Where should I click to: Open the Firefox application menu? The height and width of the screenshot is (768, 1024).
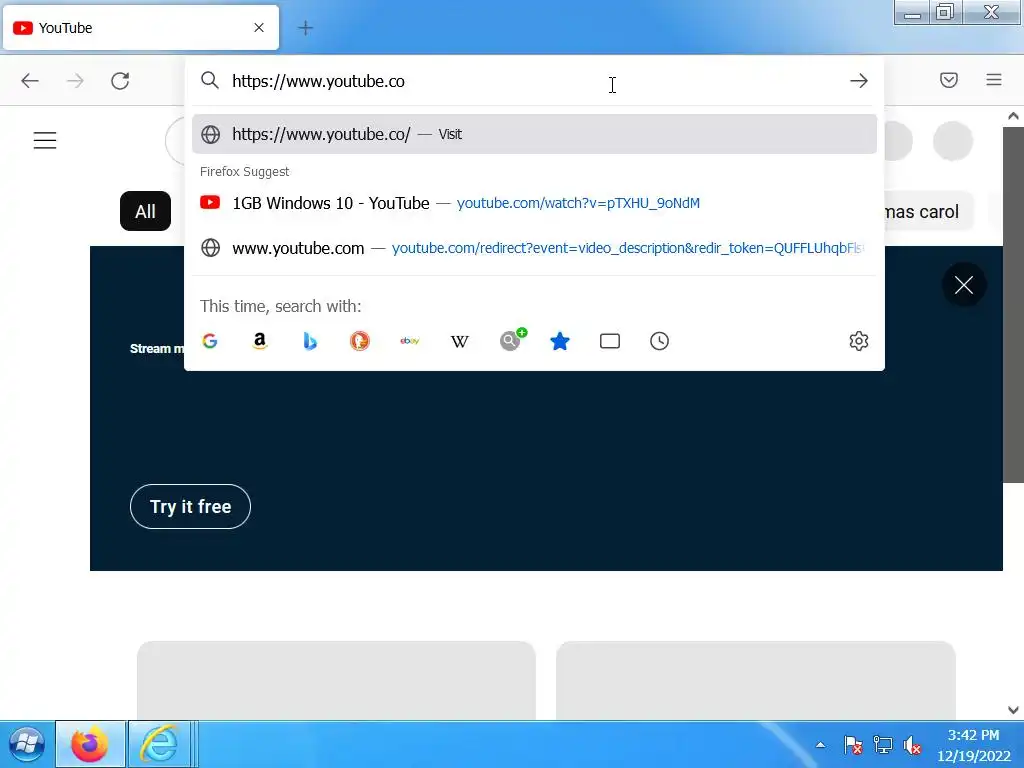[994, 80]
